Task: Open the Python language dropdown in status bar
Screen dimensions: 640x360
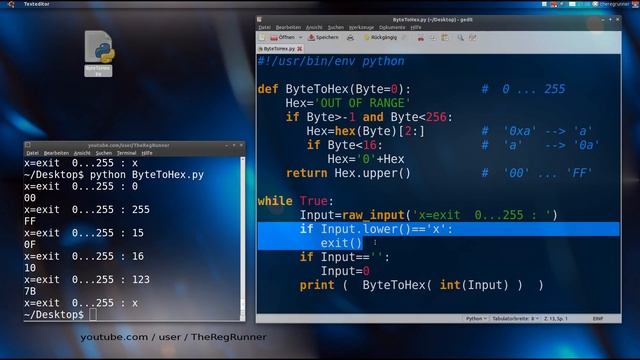Action: [x=476, y=319]
